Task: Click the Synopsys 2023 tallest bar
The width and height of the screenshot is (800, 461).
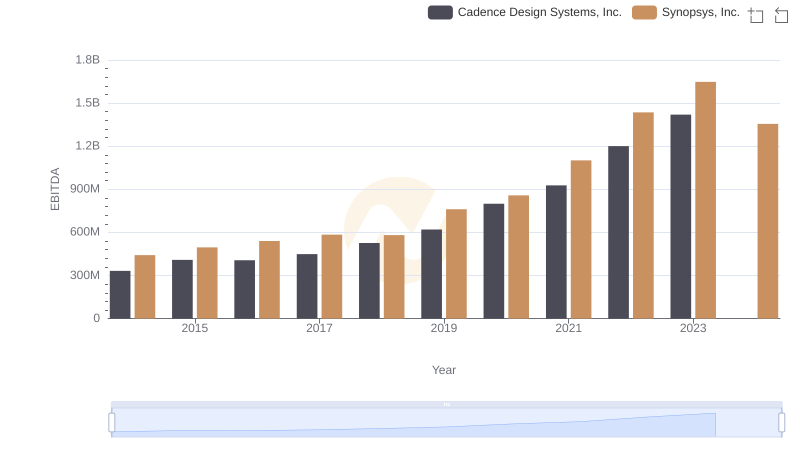Action: point(705,200)
